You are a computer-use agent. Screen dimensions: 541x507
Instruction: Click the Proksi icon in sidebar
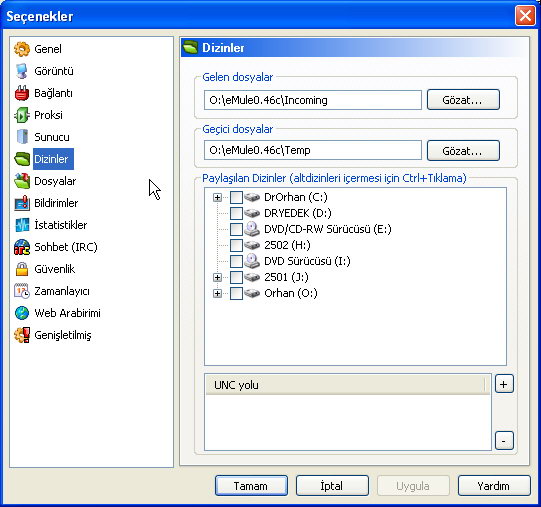22,115
